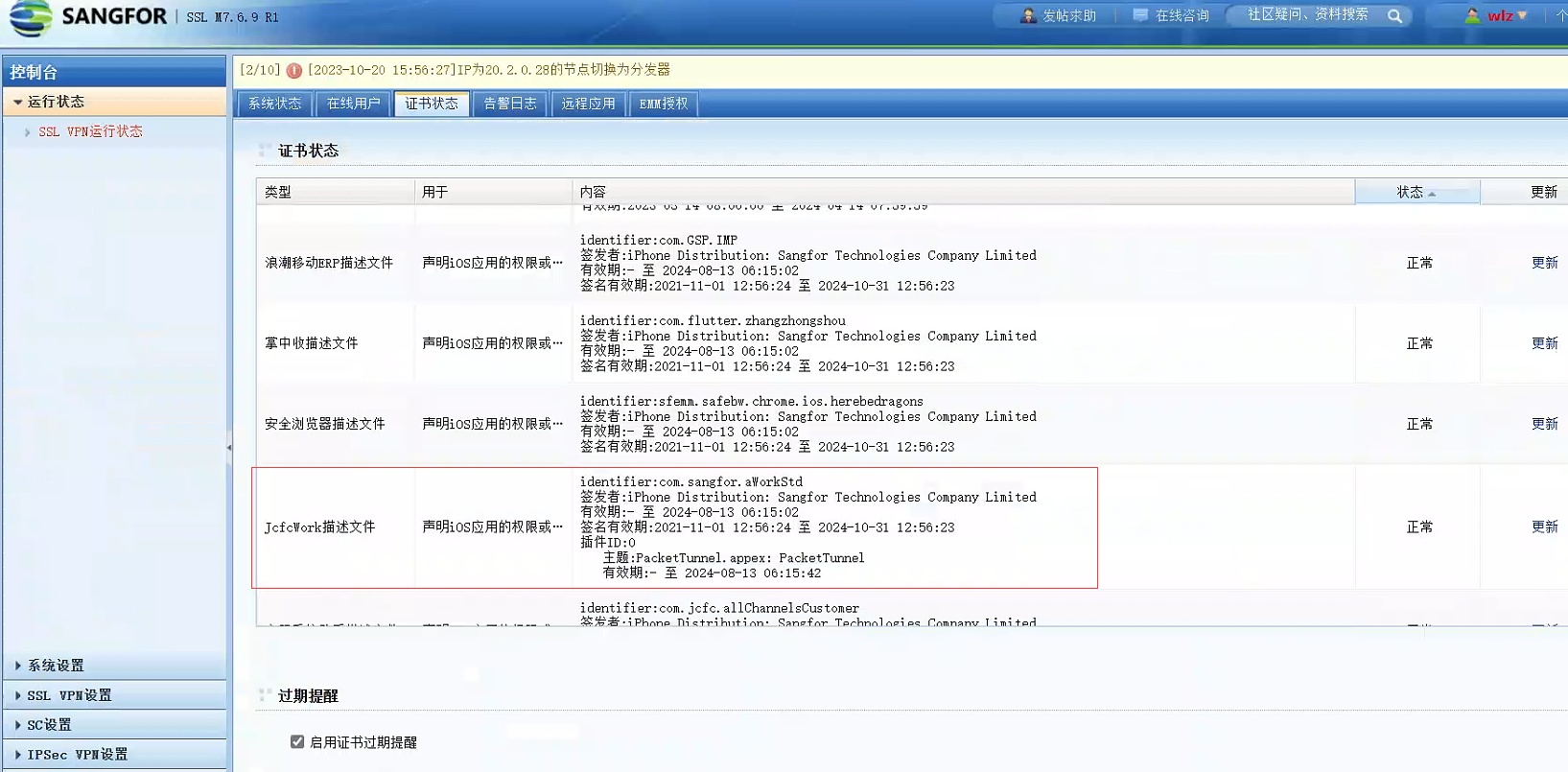
Task: Switch to the 在线用户 tab
Action: (x=354, y=104)
